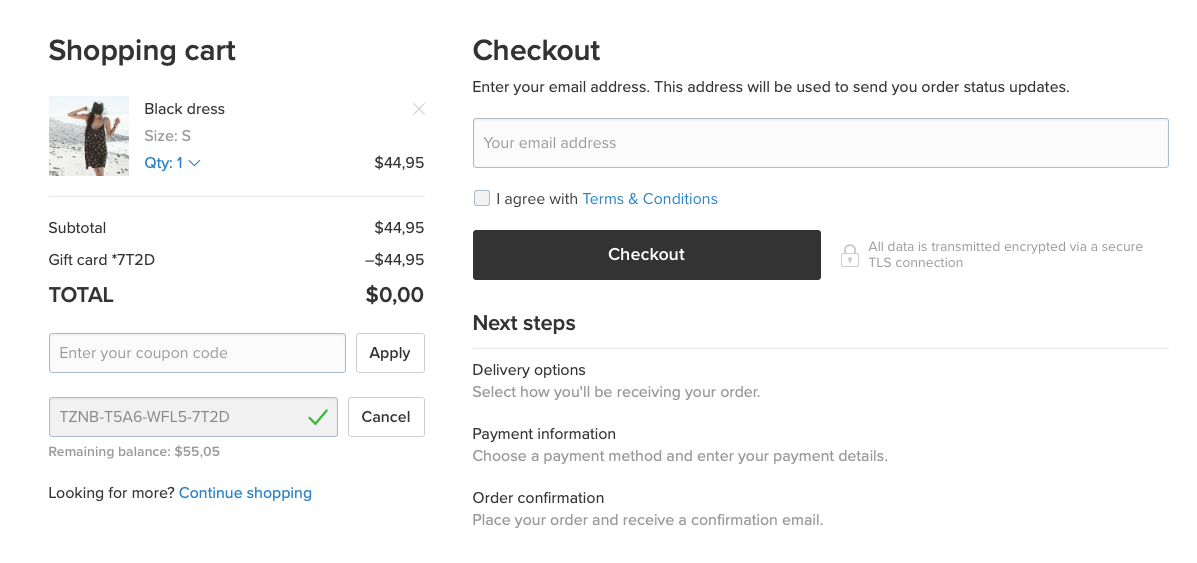Click the Black dress product name
1197x563 pixels.
pyautogui.click(x=184, y=109)
